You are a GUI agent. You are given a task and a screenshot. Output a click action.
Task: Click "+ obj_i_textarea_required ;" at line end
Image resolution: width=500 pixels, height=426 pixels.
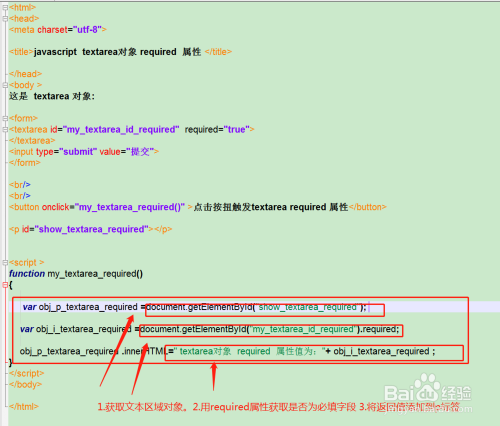pyautogui.click(x=380, y=351)
